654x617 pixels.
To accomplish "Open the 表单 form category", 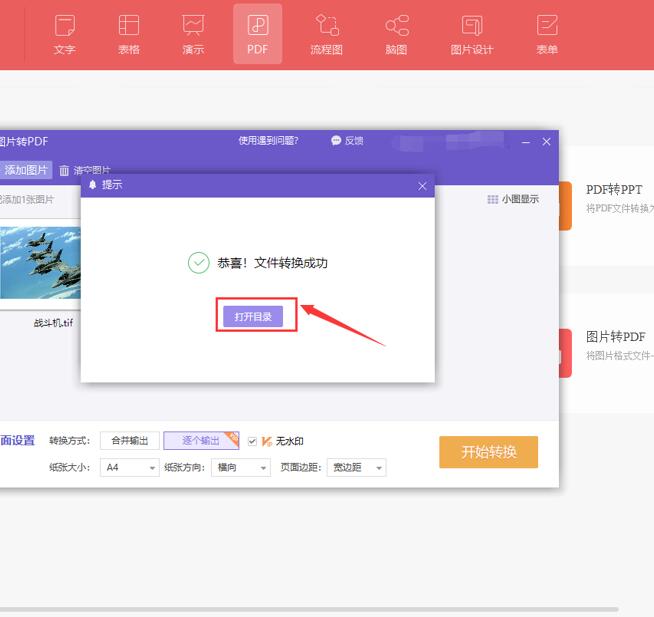I will (547, 34).
